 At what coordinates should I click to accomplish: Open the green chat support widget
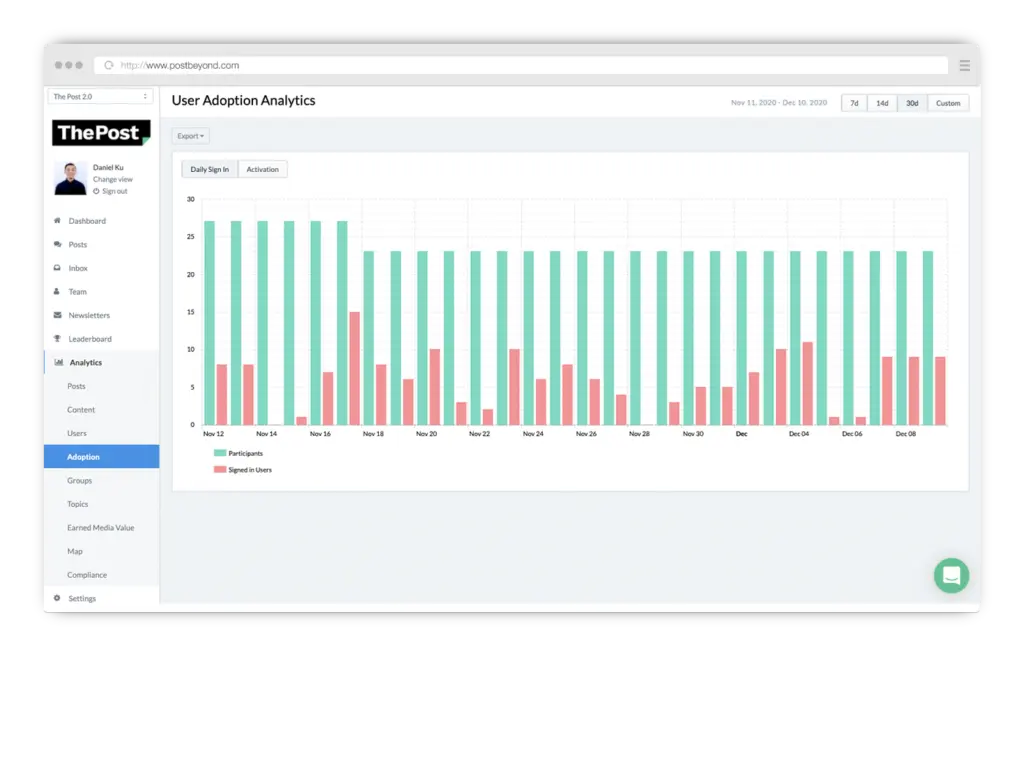click(951, 576)
